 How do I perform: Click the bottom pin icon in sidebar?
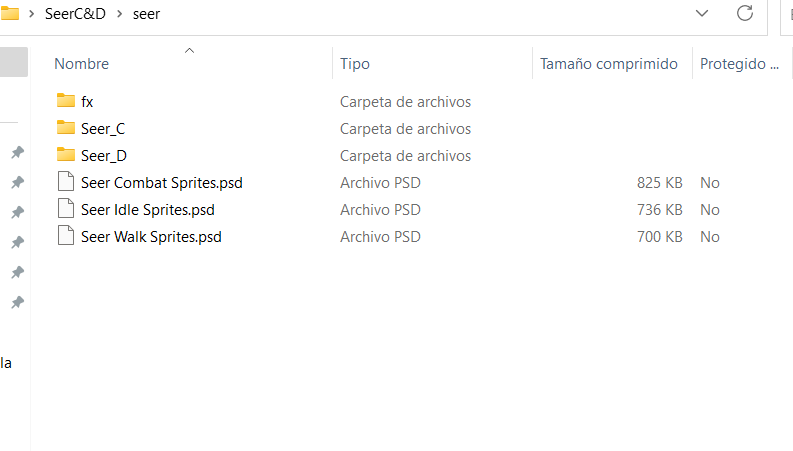point(18,302)
